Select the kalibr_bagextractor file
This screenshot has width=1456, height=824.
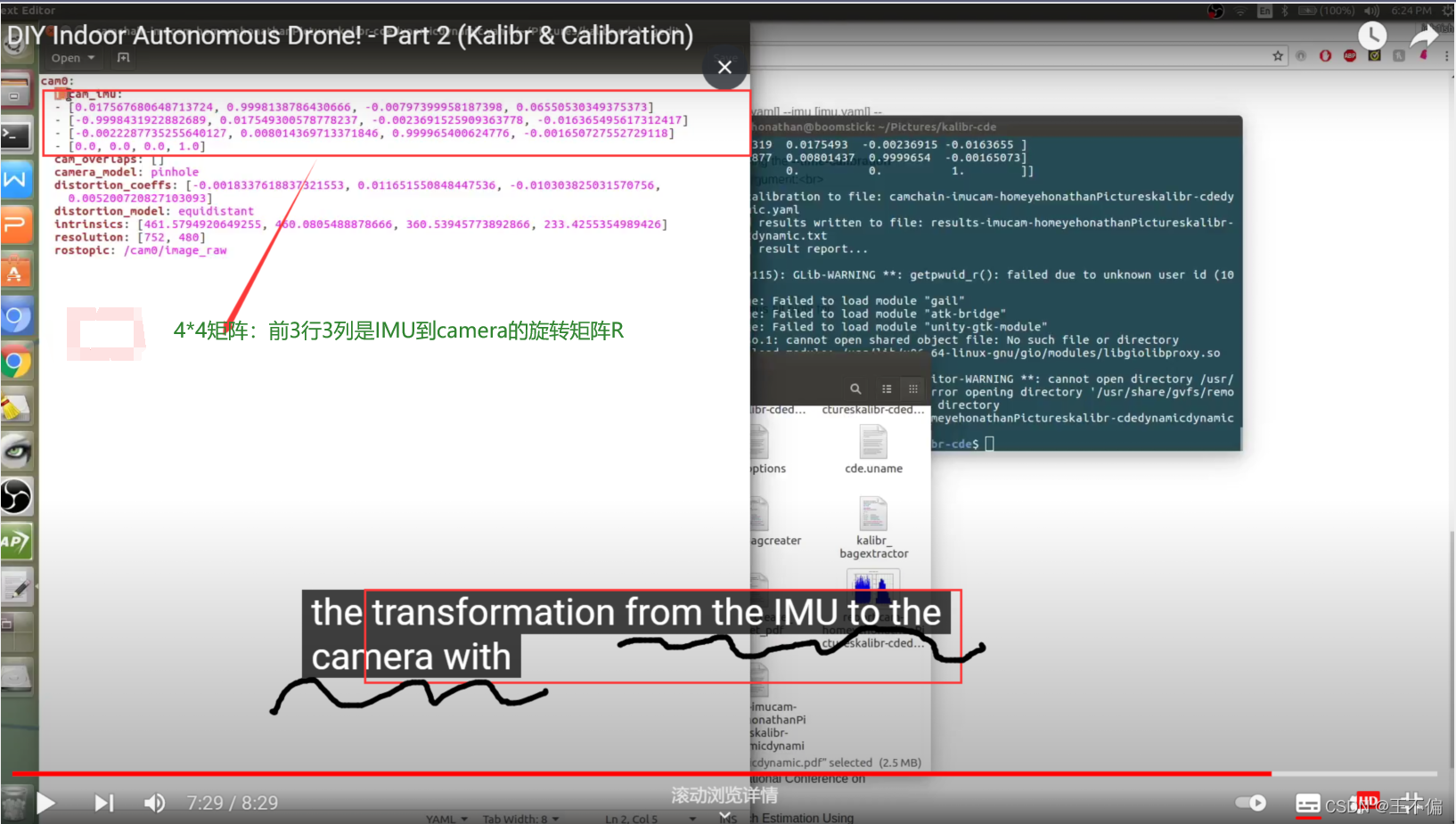pos(873,527)
